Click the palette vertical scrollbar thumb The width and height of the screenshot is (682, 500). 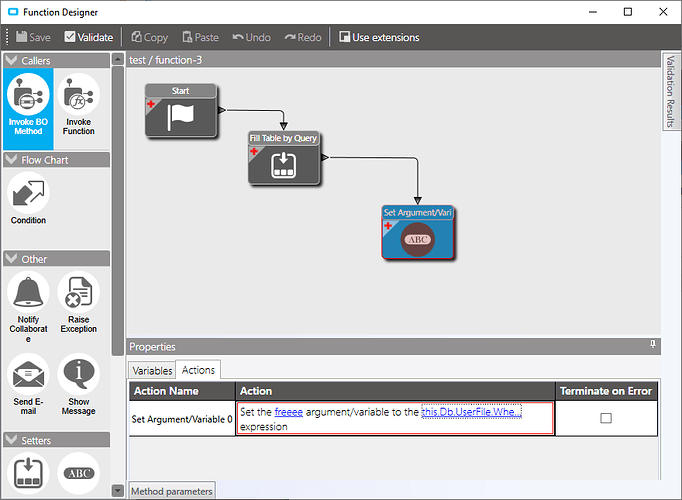[118, 211]
